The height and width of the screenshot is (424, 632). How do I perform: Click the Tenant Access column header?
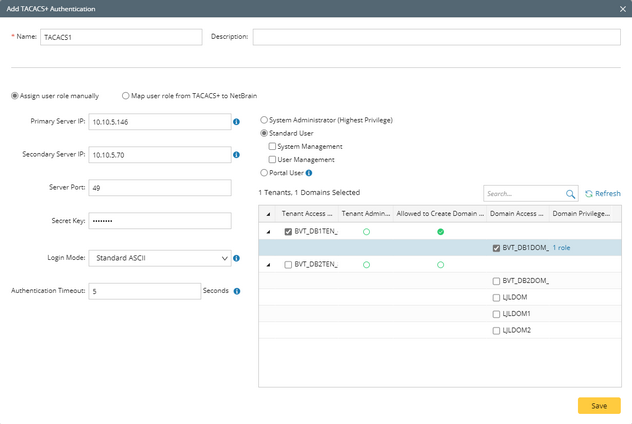tap(308, 214)
